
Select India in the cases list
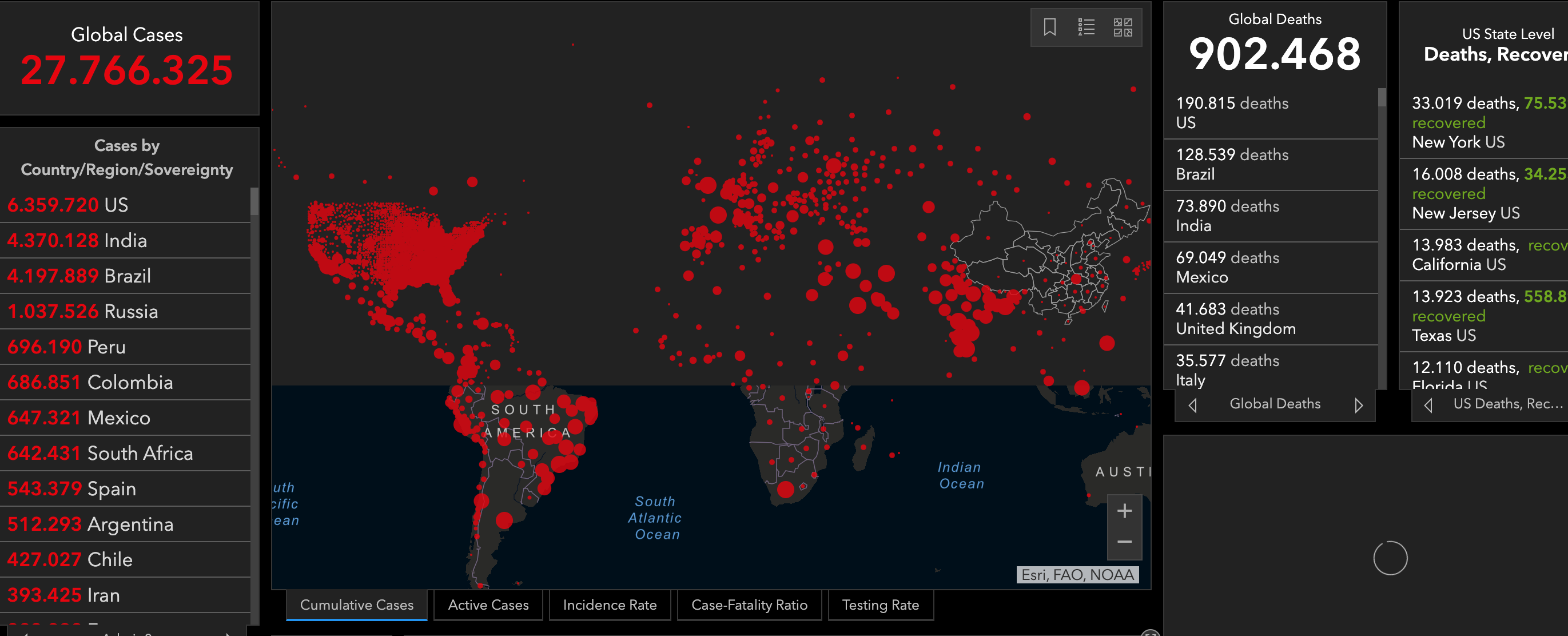point(125,240)
